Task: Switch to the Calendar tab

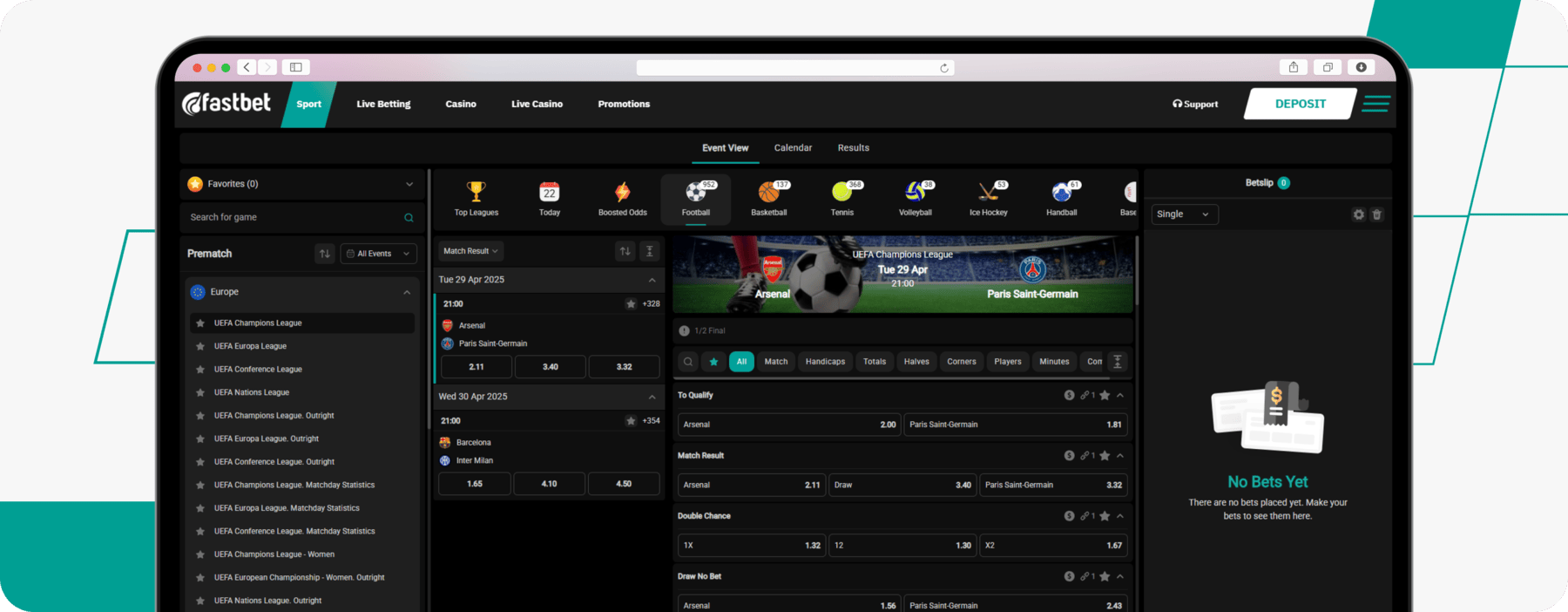Action: [x=793, y=148]
